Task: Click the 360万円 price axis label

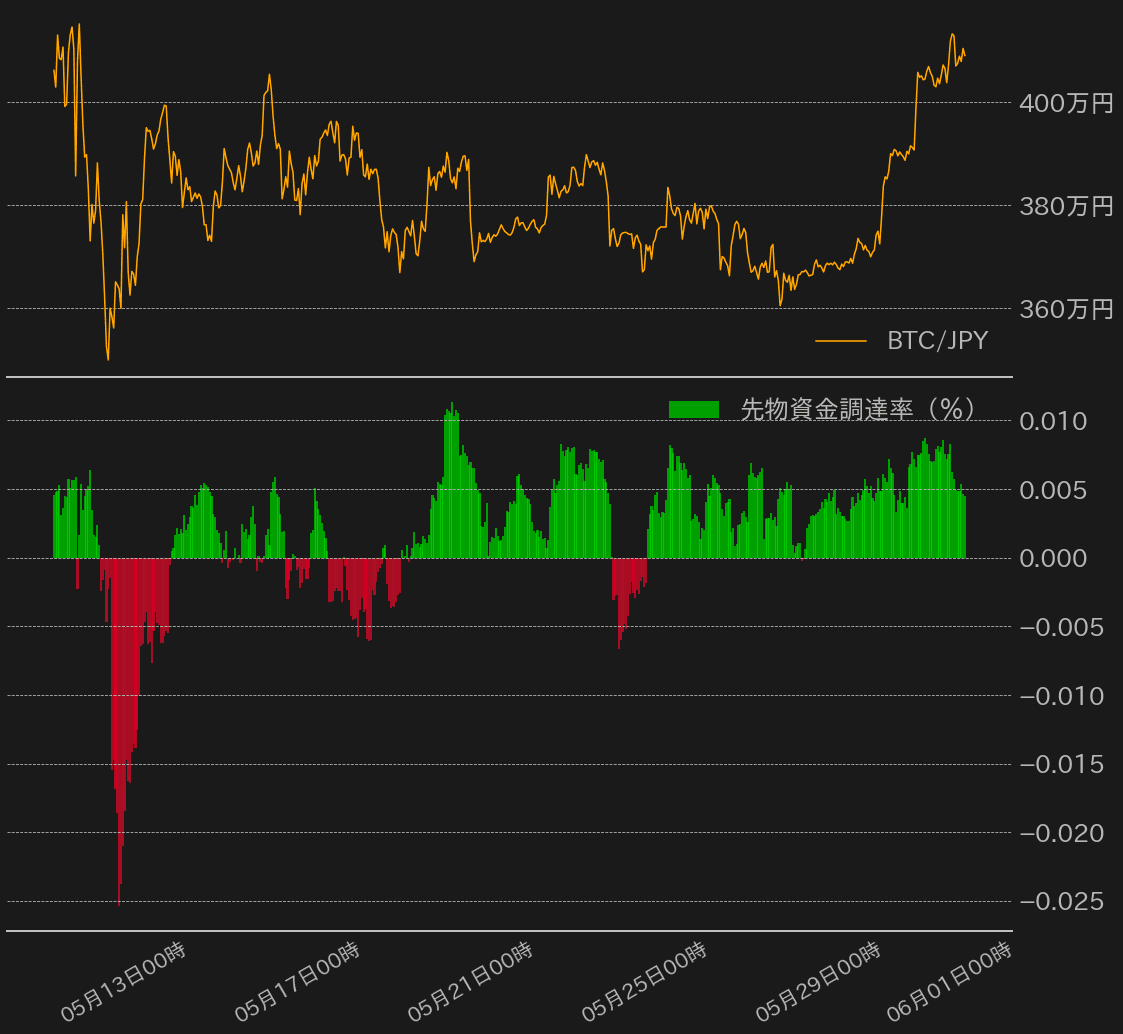Action: click(1065, 310)
